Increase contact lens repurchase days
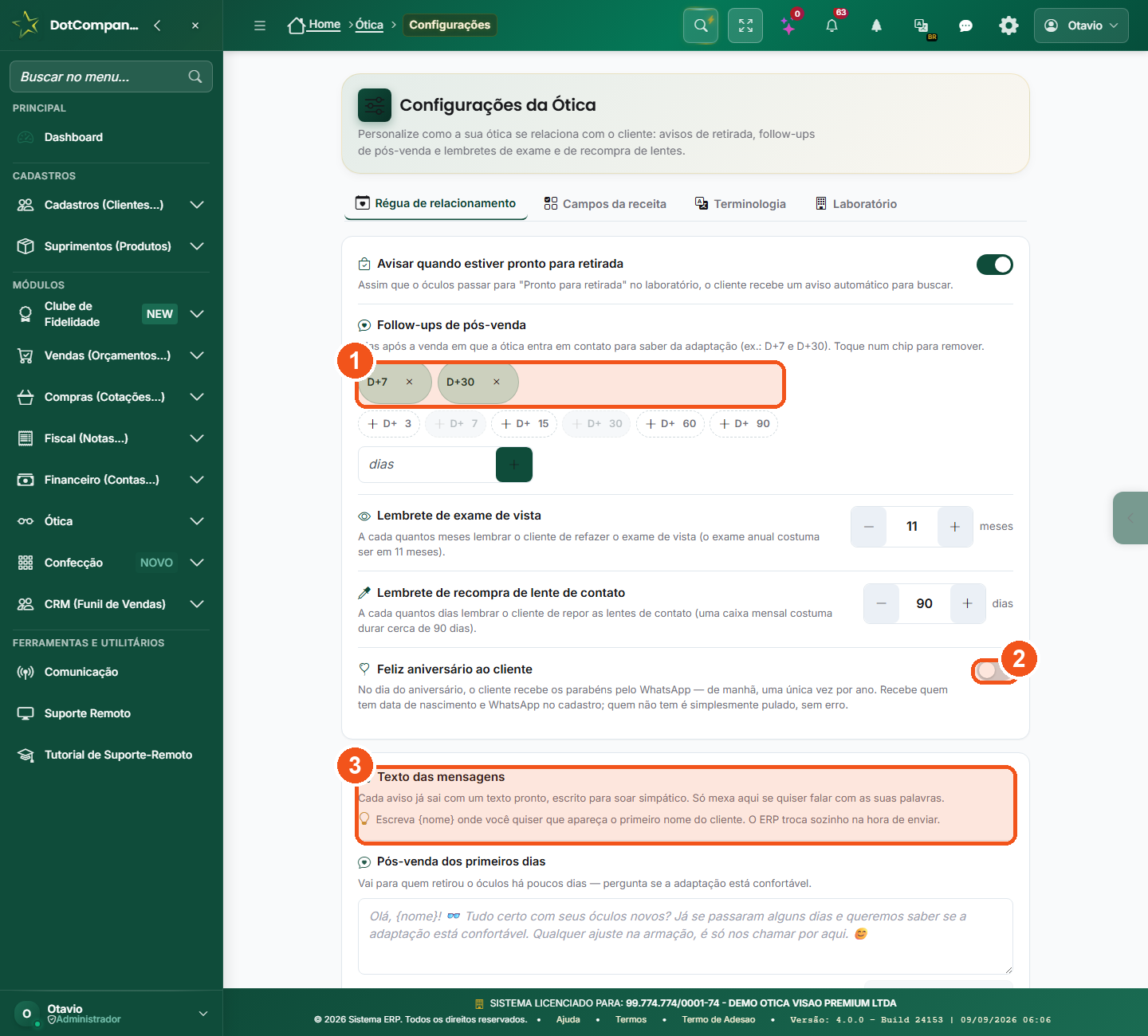The height and width of the screenshot is (1036, 1148). 968,604
